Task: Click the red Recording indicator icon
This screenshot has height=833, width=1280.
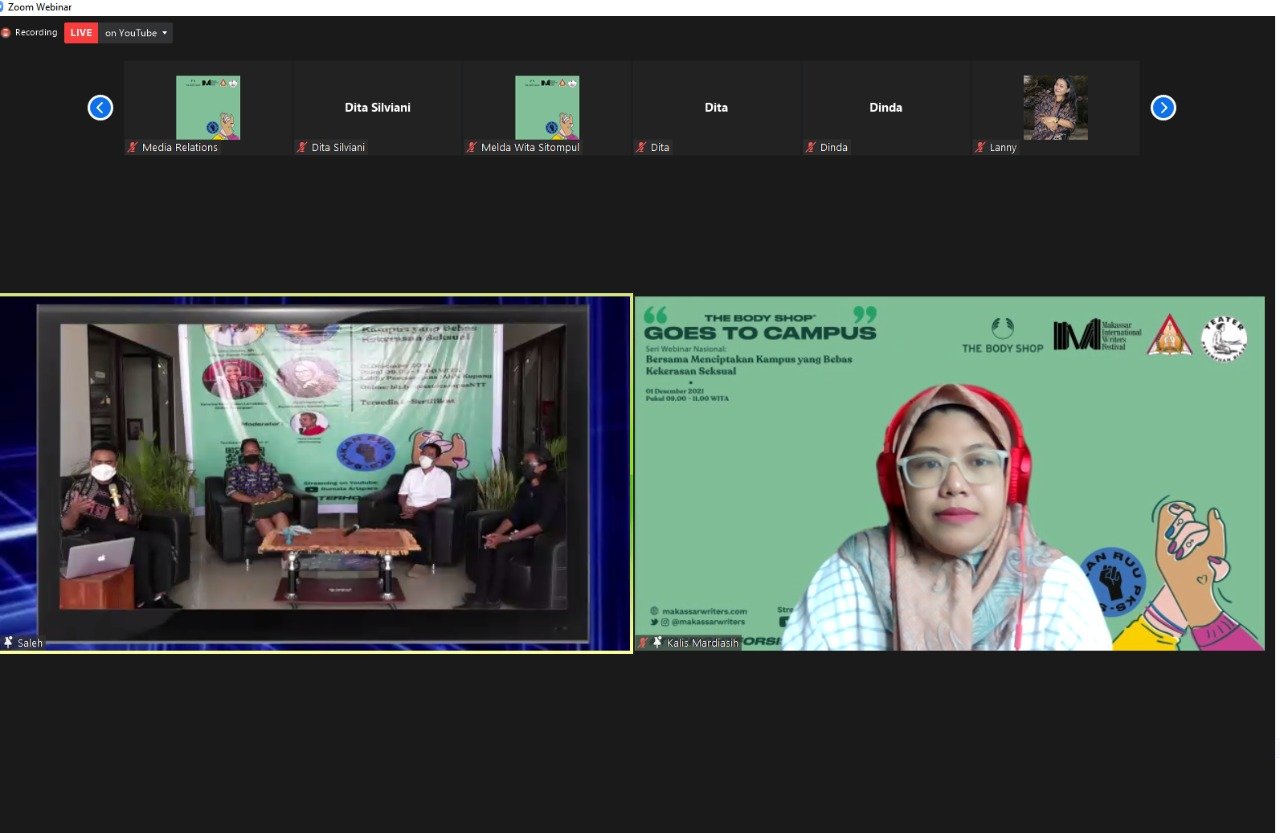Action: tap(6, 33)
